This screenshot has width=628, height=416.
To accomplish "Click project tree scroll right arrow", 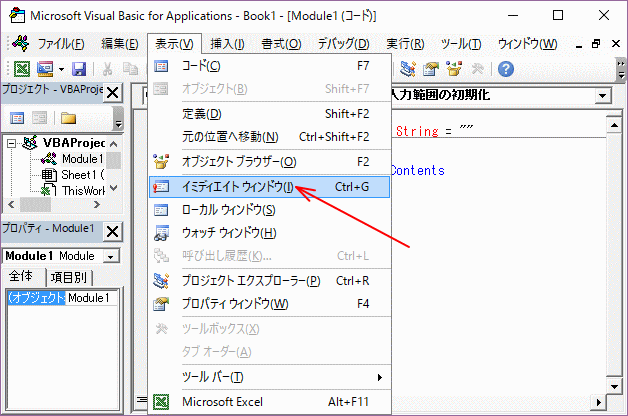I will 97,205.
